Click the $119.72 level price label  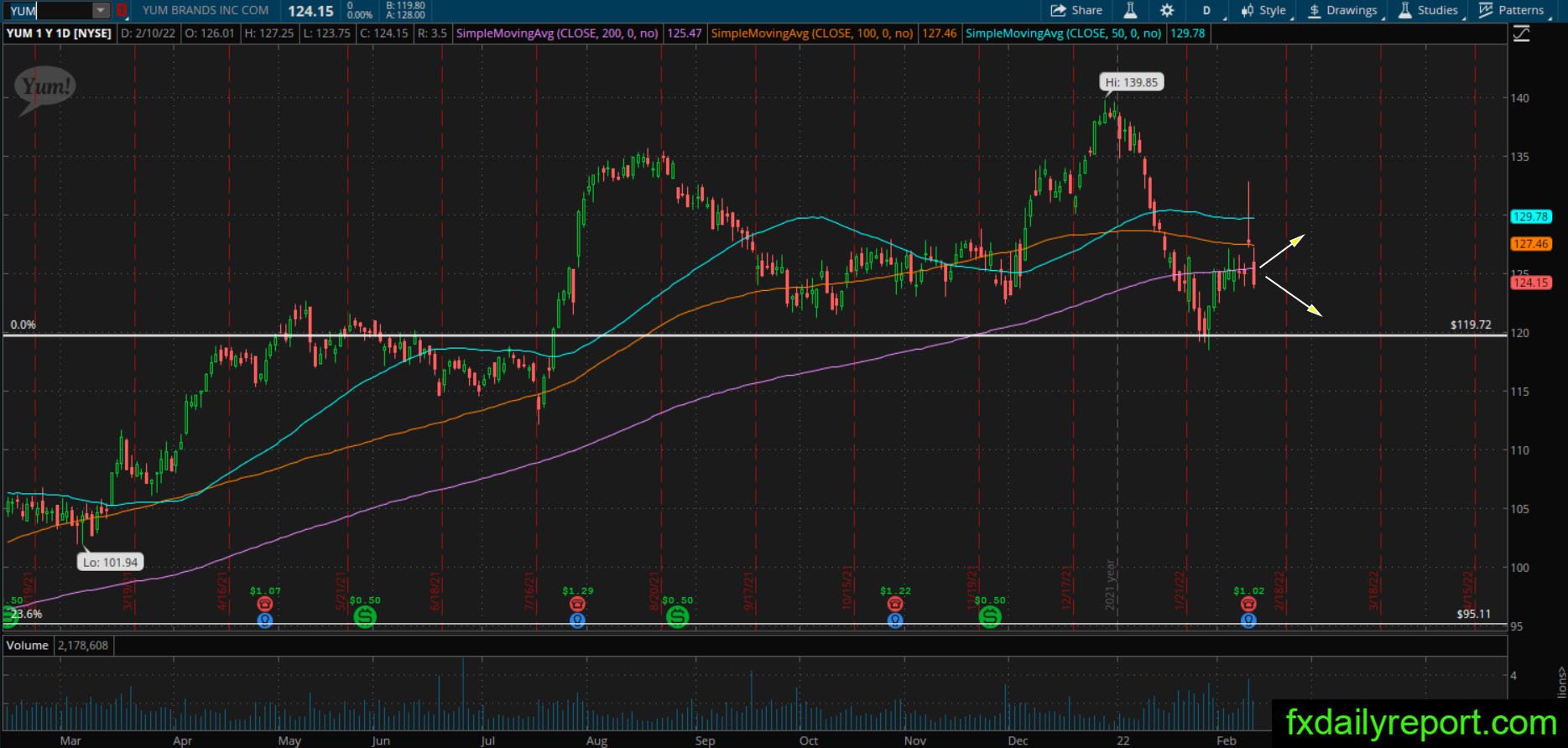coord(1471,325)
